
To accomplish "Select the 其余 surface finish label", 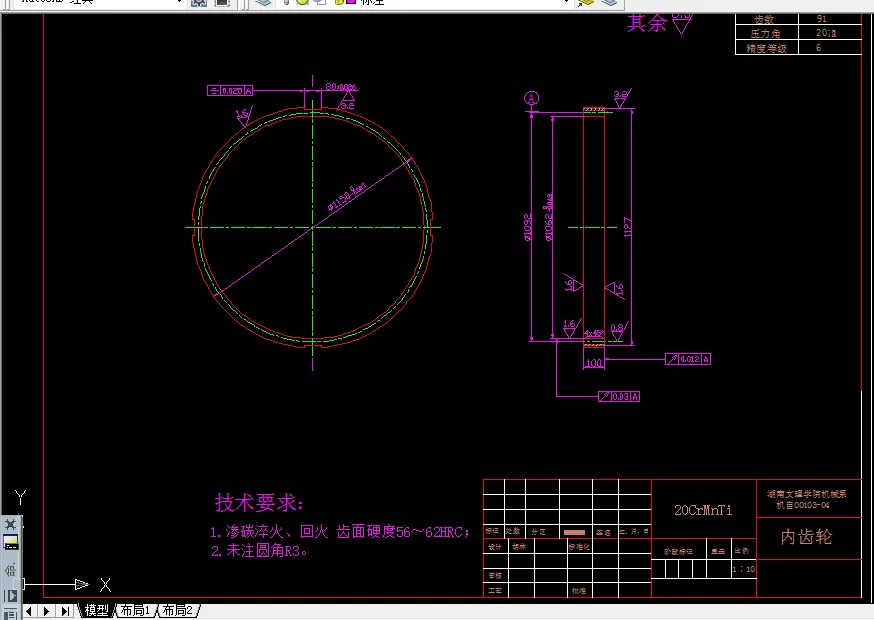I will [646, 23].
